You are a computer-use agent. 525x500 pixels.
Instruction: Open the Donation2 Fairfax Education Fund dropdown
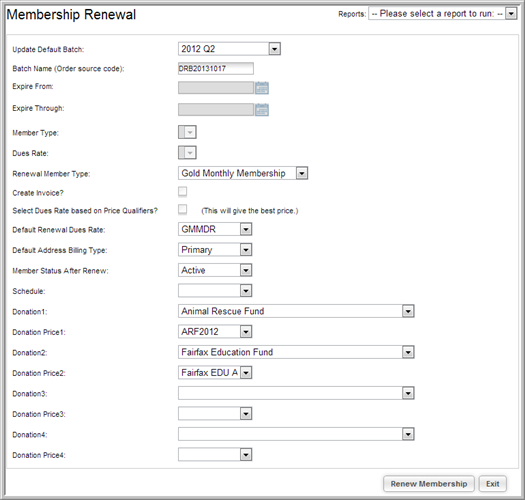coord(296,352)
